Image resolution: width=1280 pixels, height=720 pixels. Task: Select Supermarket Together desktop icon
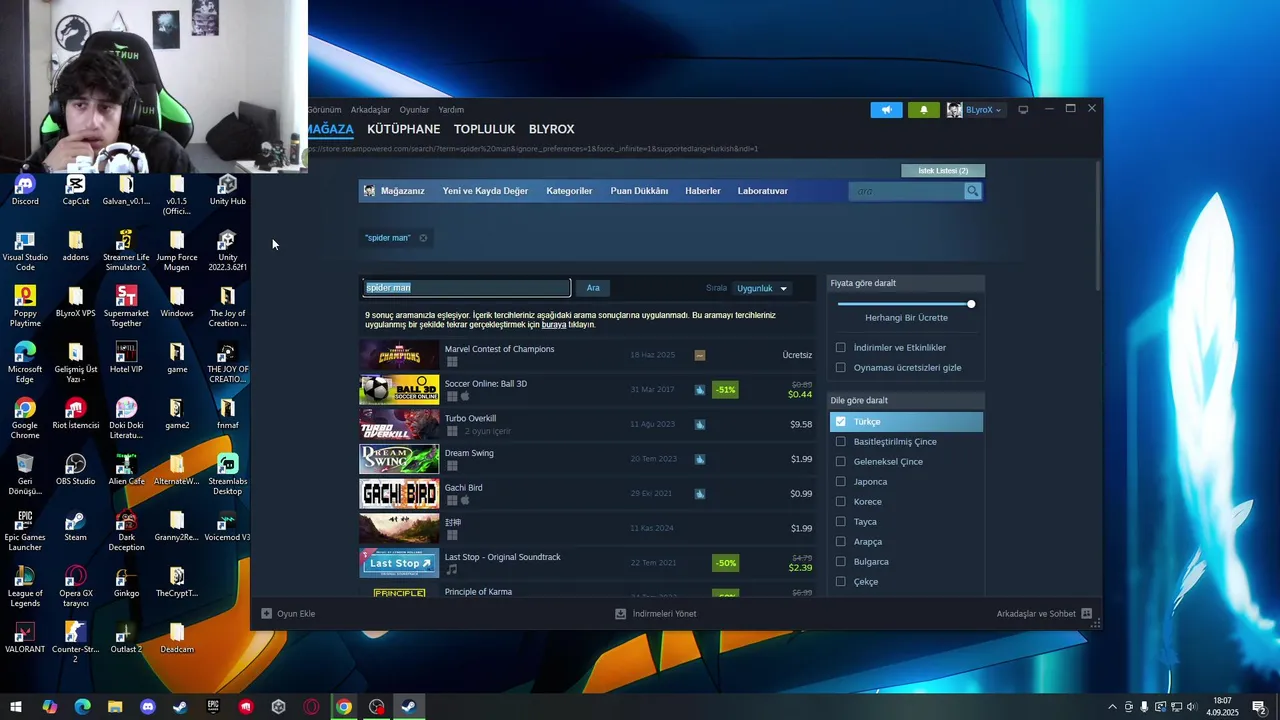click(x=126, y=307)
